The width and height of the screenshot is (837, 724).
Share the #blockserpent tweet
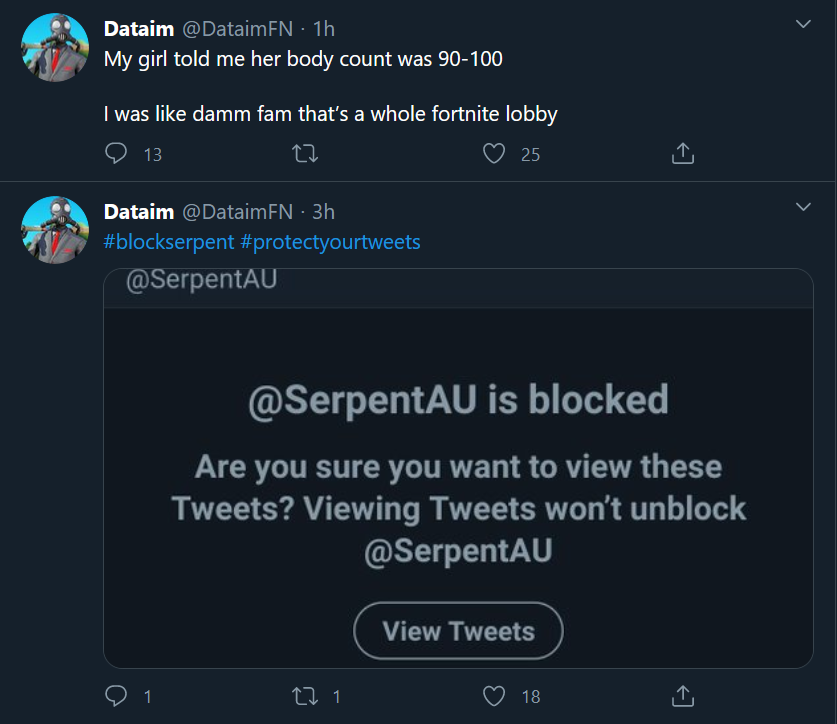(x=682, y=696)
